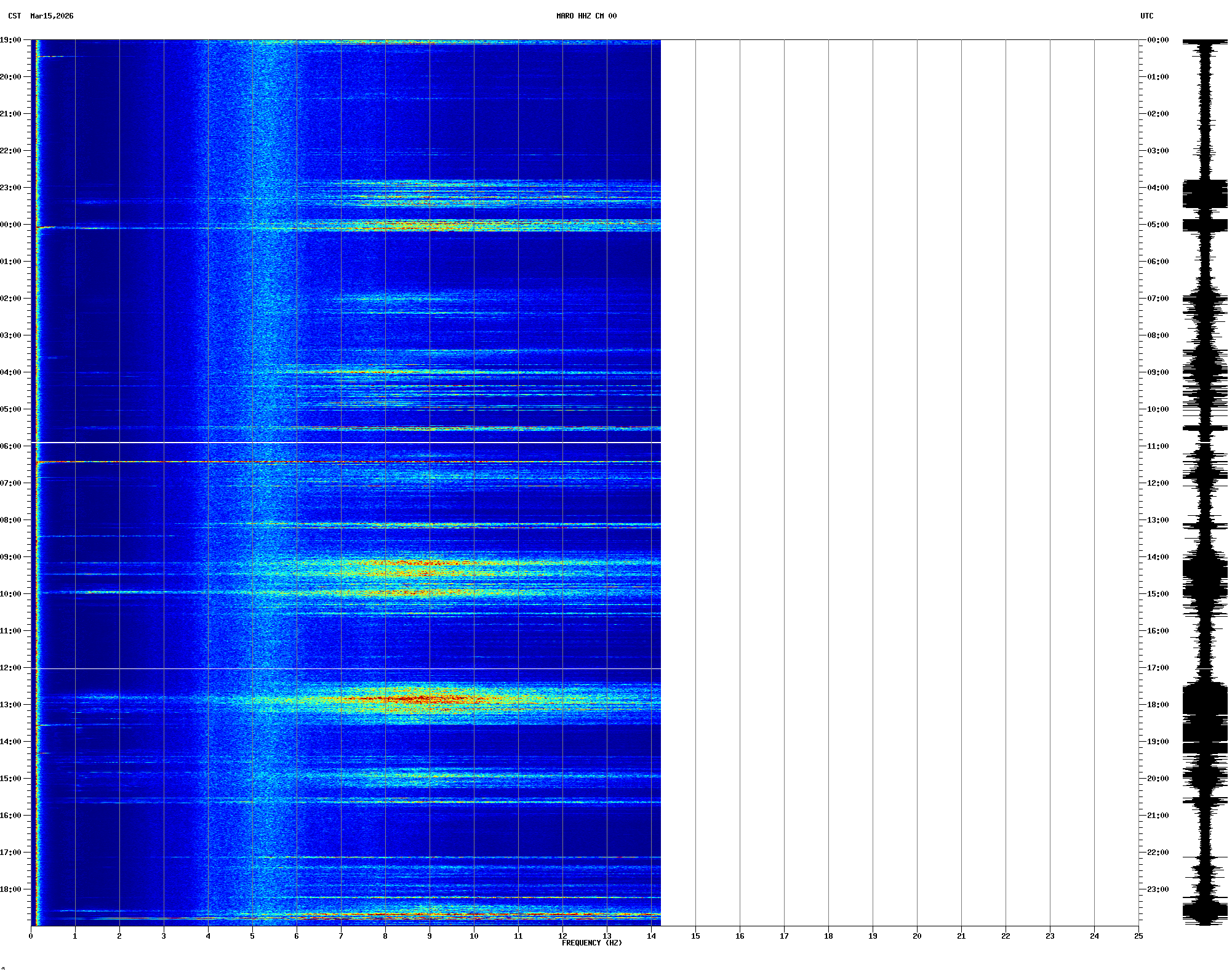This screenshot has height=975, width=1232.
Task: Click the 19:00 CST time tick label
Action: pos(10,40)
